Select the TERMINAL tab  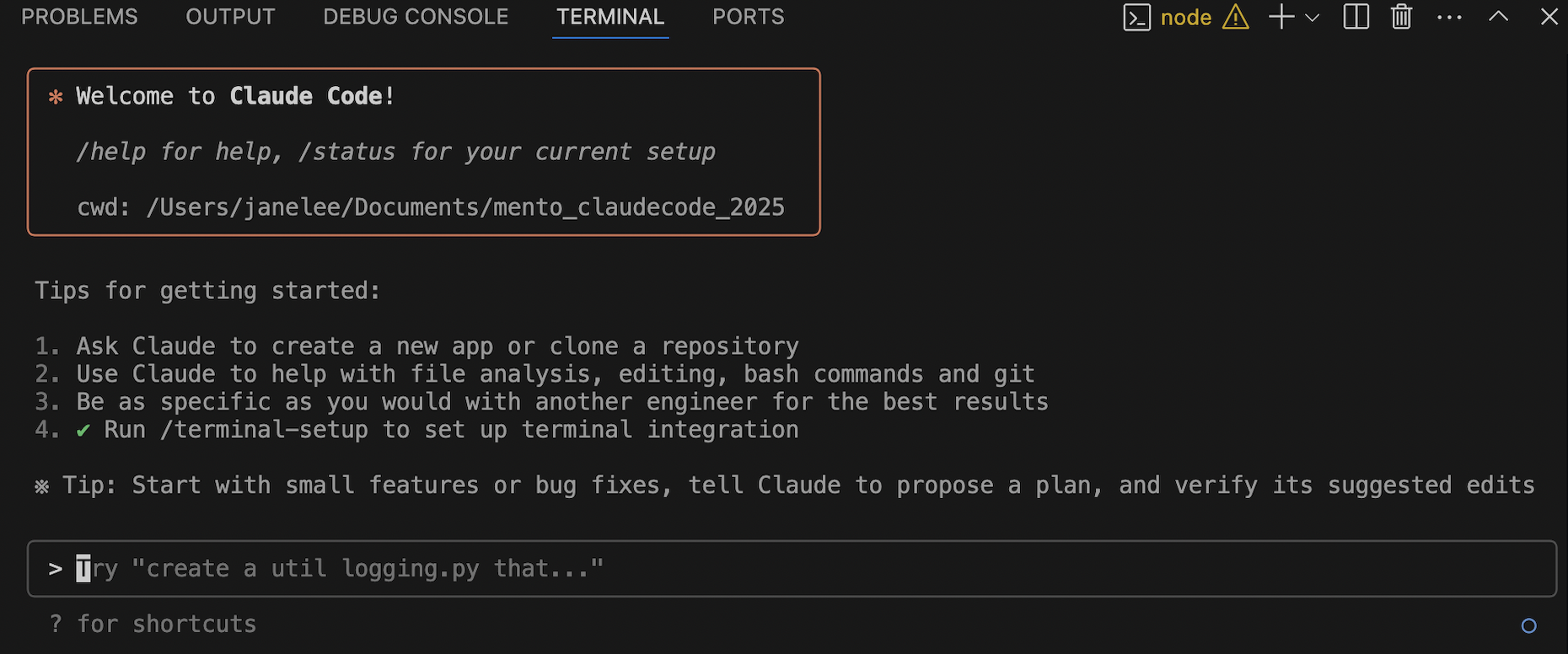tap(610, 17)
